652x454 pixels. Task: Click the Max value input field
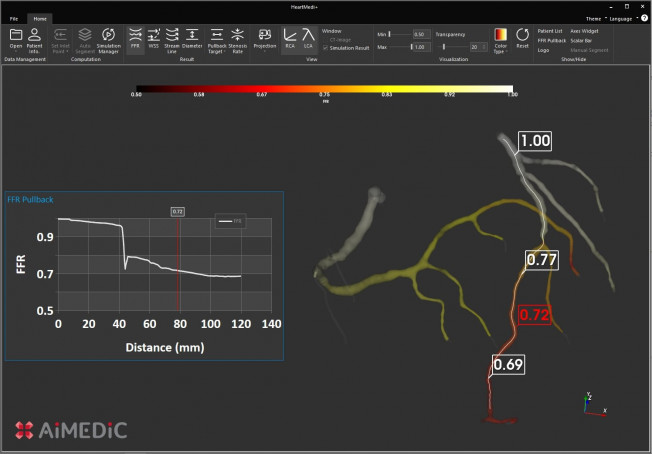(422, 47)
